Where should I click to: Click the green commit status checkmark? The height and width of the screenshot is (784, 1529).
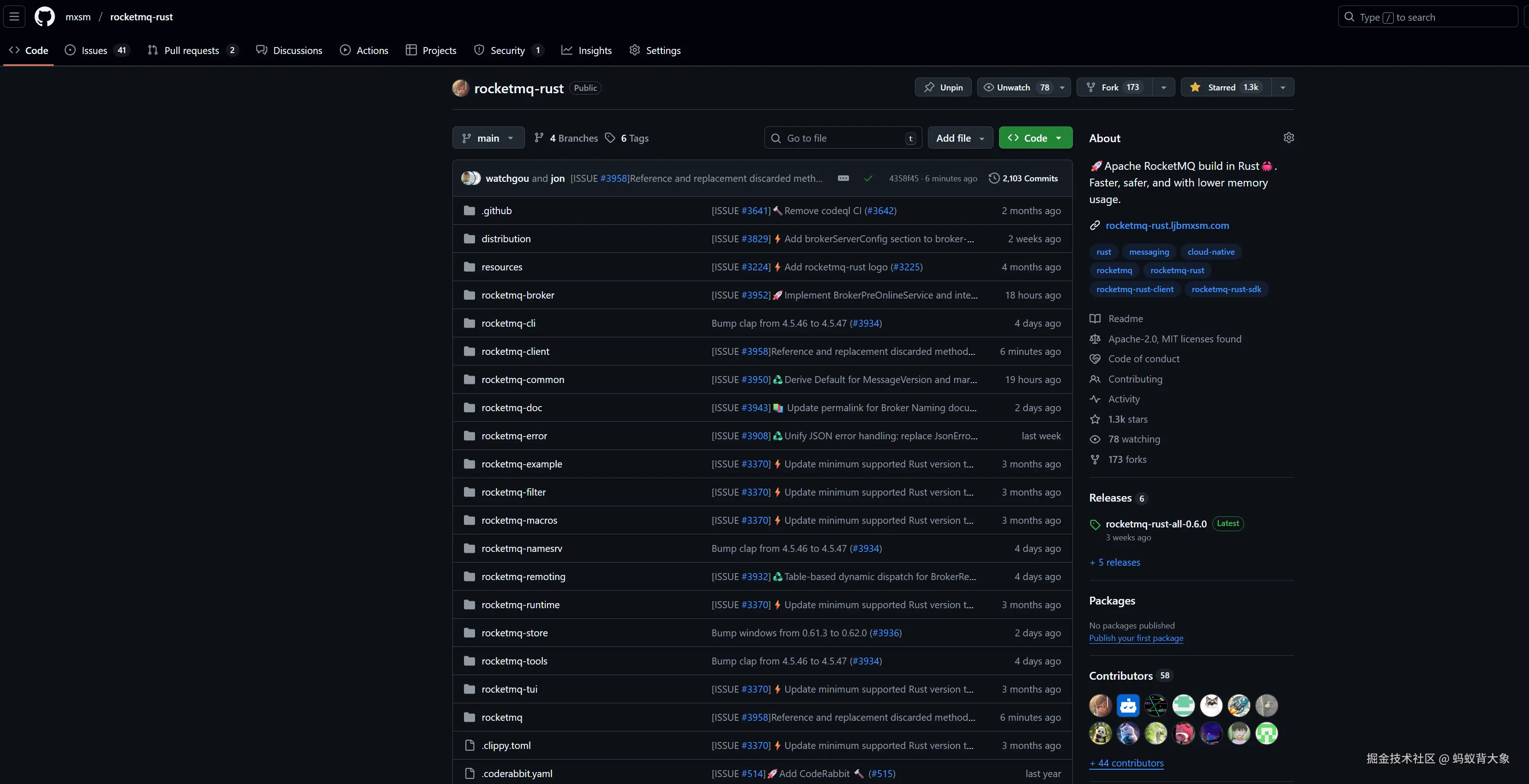click(868, 178)
